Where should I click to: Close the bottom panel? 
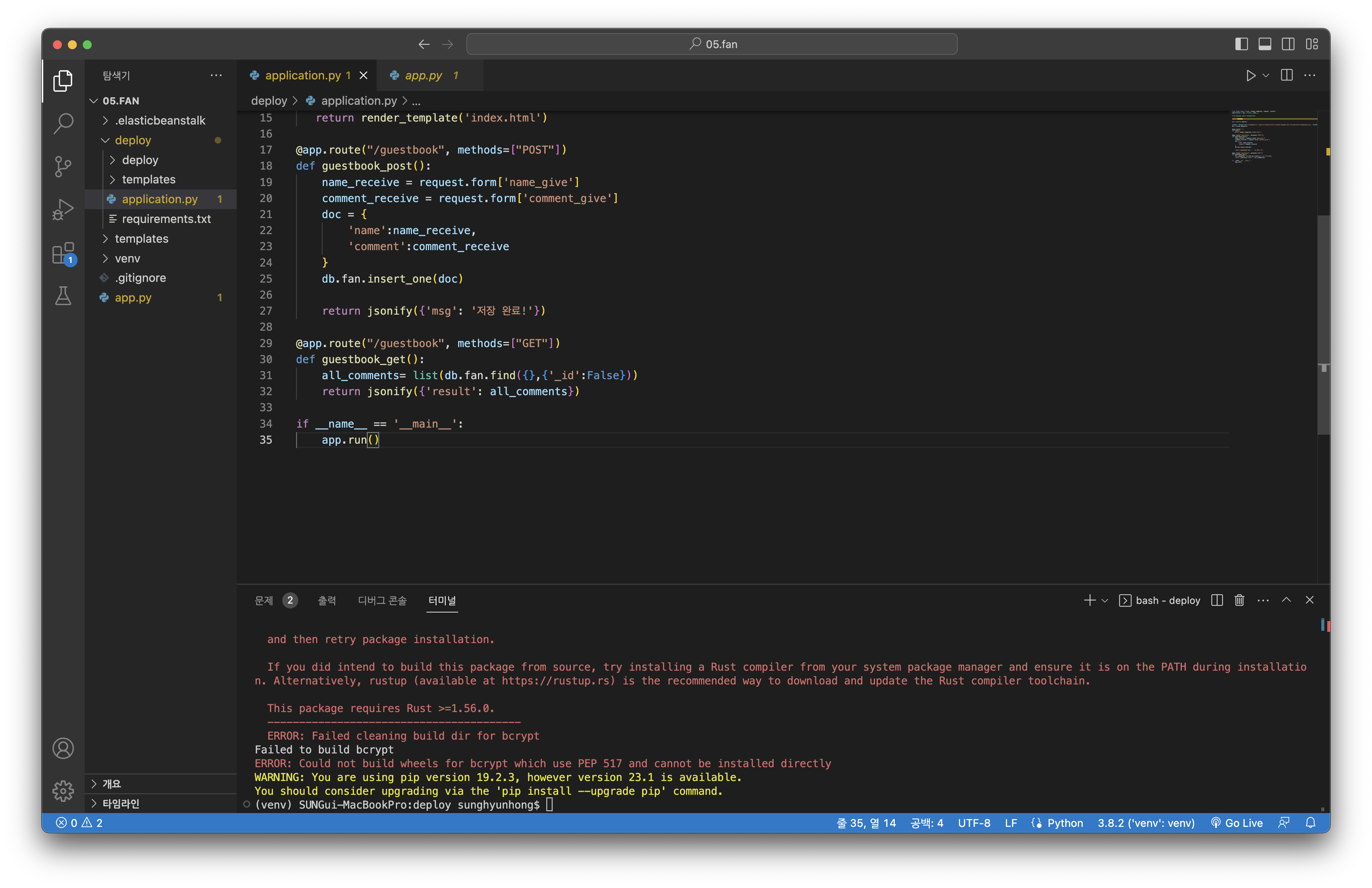[x=1310, y=600]
